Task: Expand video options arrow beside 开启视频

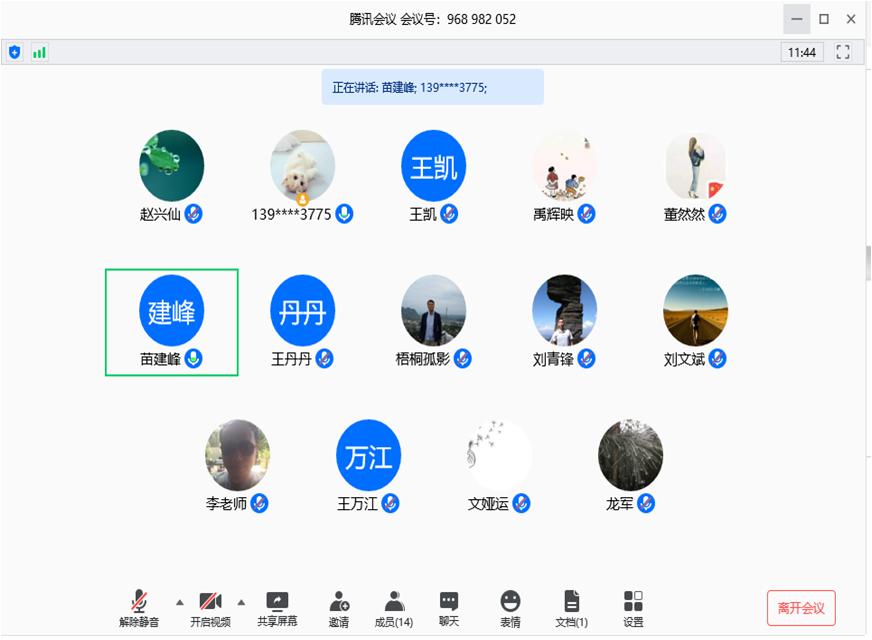Action: pyautogui.click(x=241, y=602)
